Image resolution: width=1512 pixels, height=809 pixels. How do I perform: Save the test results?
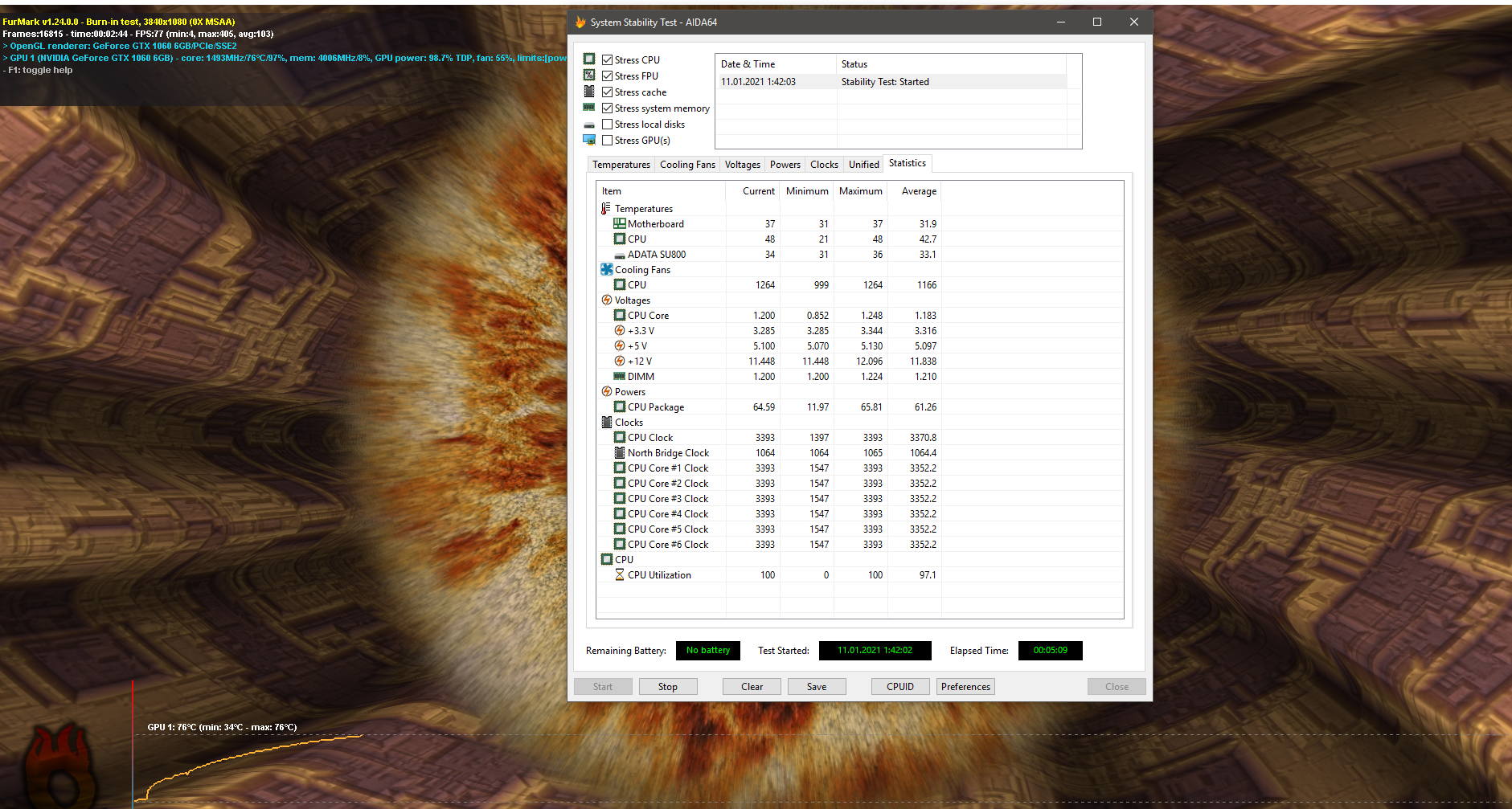pos(817,687)
